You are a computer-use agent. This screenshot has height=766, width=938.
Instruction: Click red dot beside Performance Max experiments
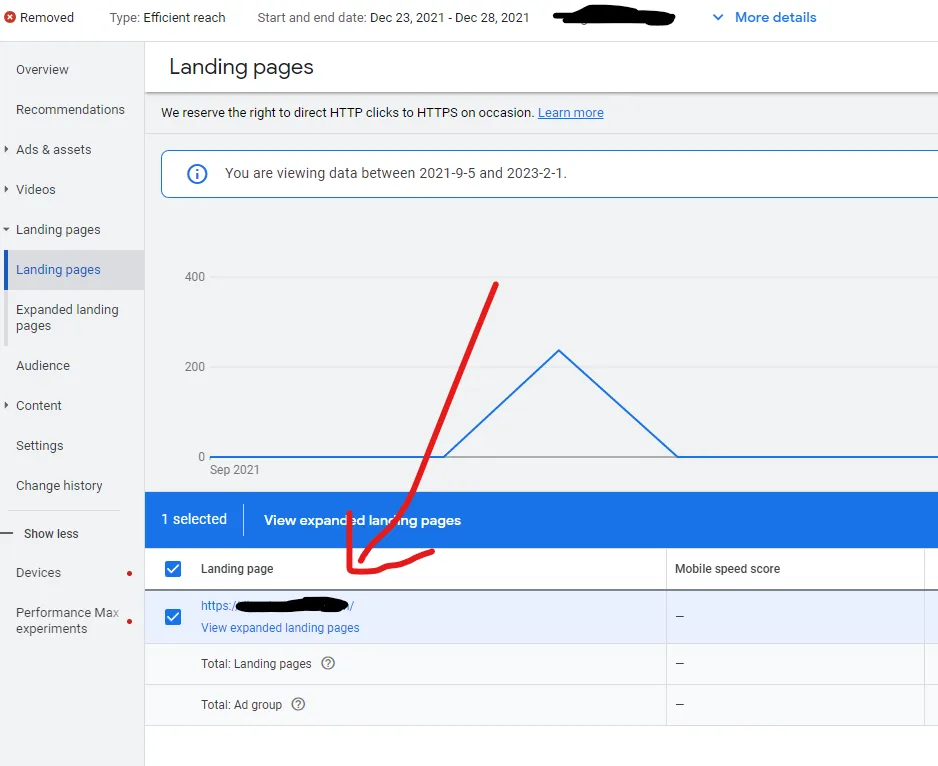tap(129, 621)
